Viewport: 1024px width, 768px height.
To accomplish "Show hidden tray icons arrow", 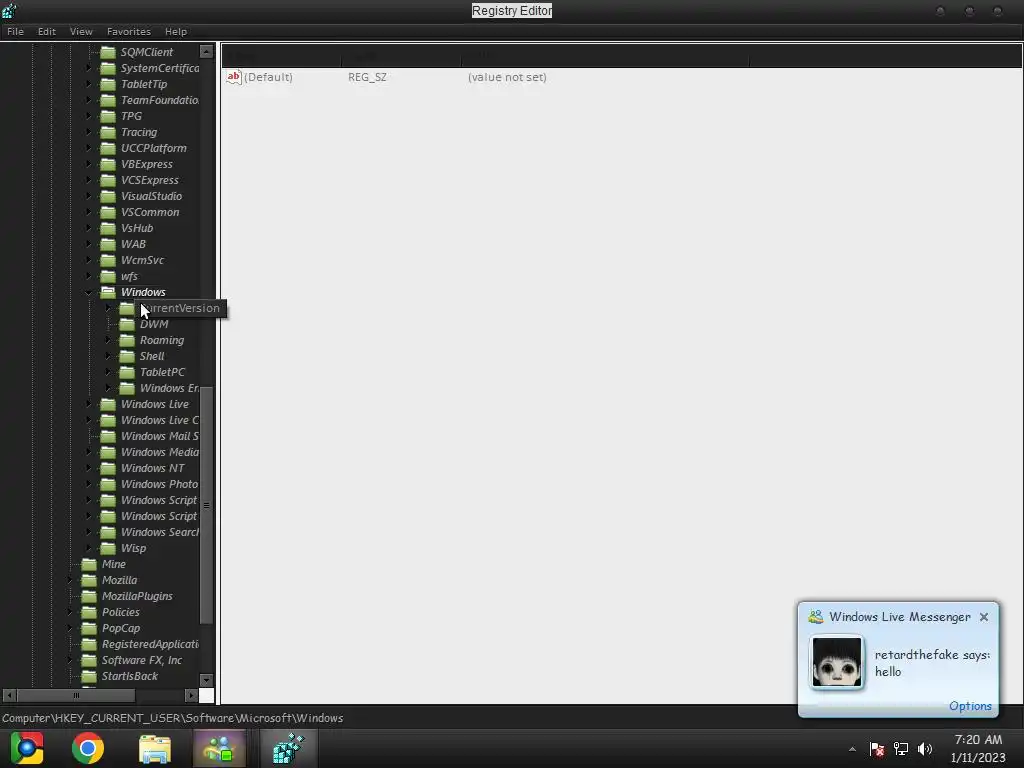I will (x=852, y=749).
